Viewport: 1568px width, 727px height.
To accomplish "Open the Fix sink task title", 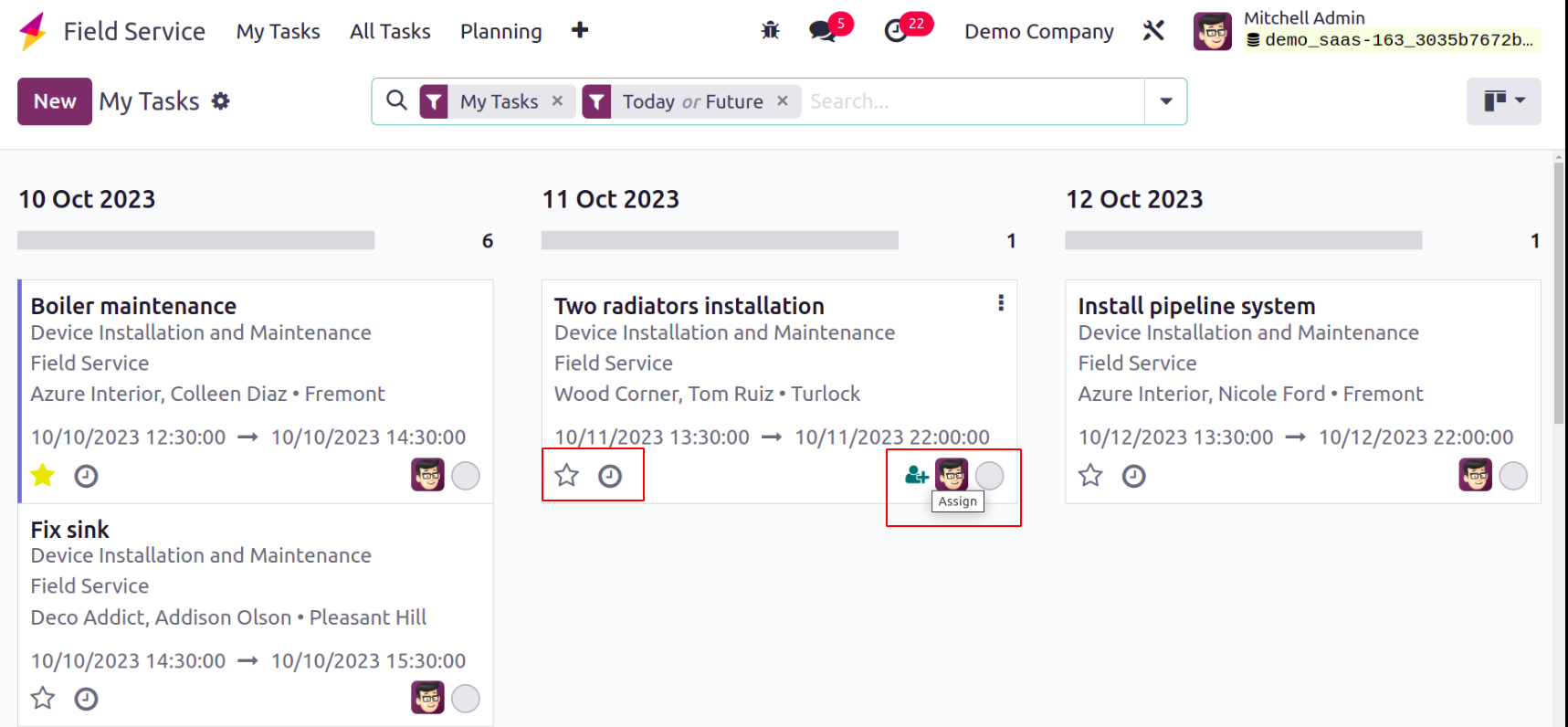I will 69,530.
